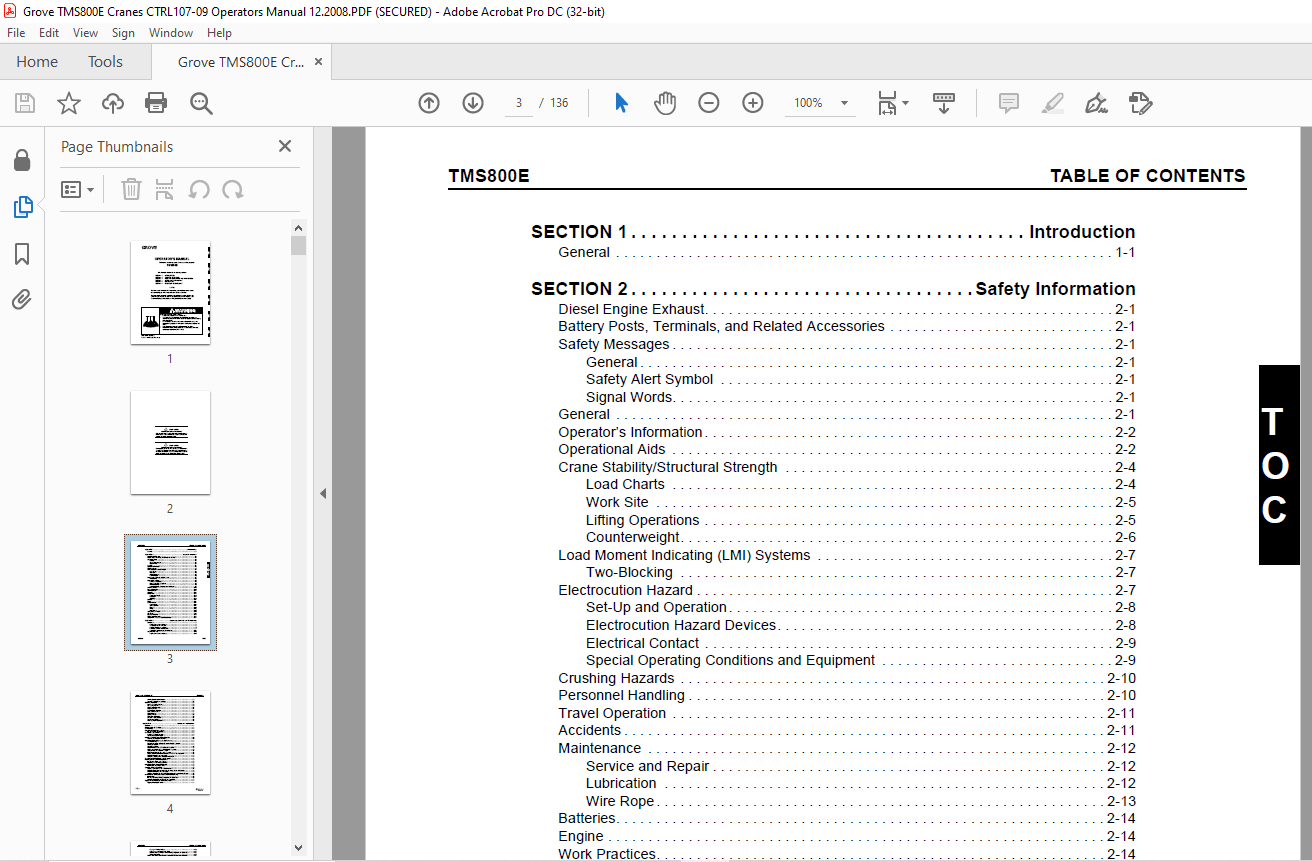Open the Sign document tool
Image resolution: width=1312 pixels, height=862 pixels.
(1097, 103)
